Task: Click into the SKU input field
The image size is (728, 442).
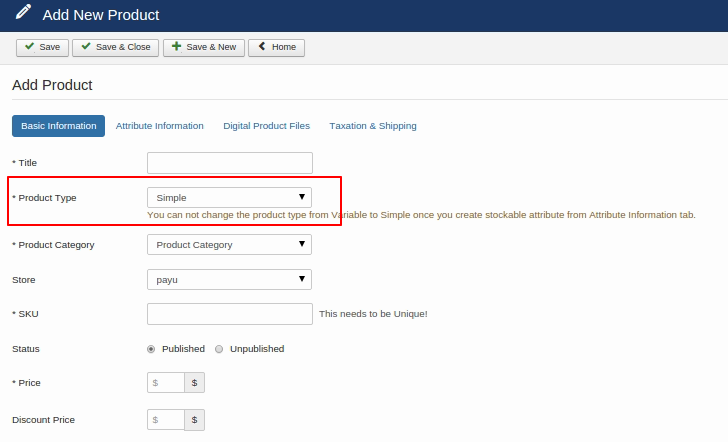Action: [x=229, y=314]
